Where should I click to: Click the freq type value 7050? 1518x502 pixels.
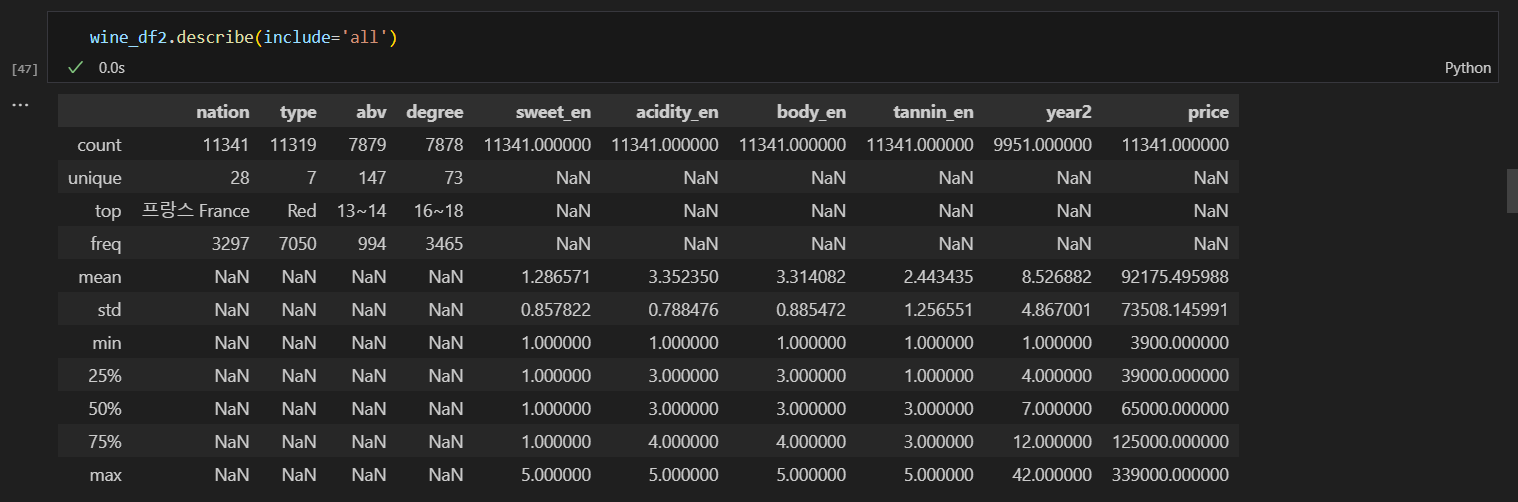pyautogui.click(x=297, y=244)
